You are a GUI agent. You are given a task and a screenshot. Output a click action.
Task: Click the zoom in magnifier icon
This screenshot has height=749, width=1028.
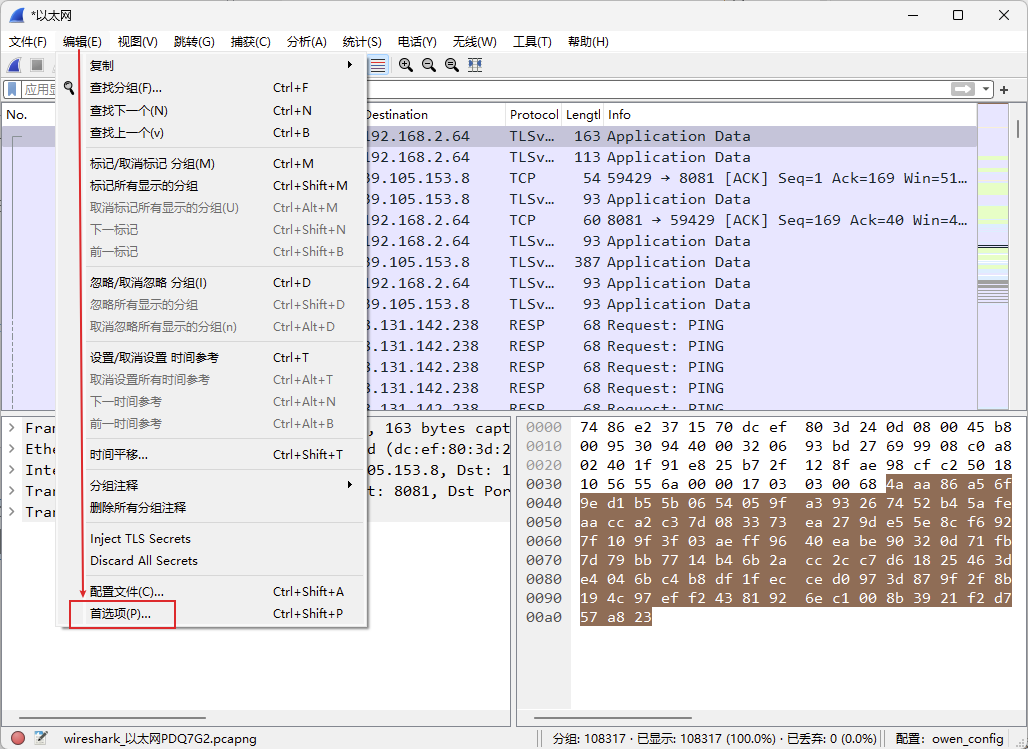[406, 65]
